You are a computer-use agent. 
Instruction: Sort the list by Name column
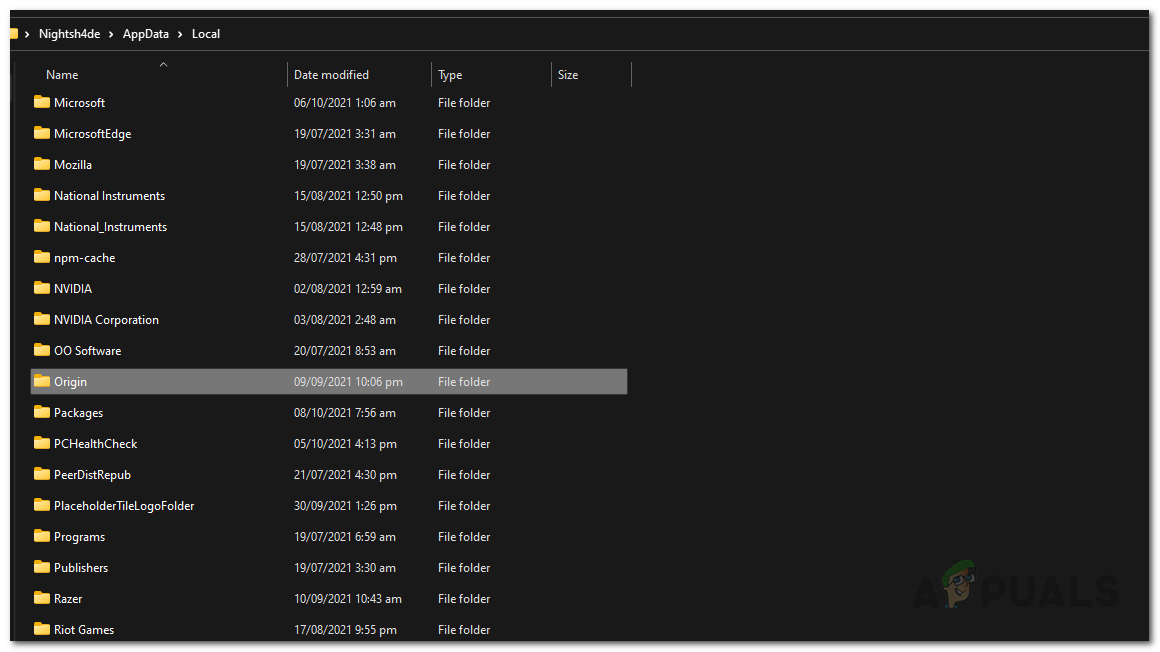tap(62, 75)
